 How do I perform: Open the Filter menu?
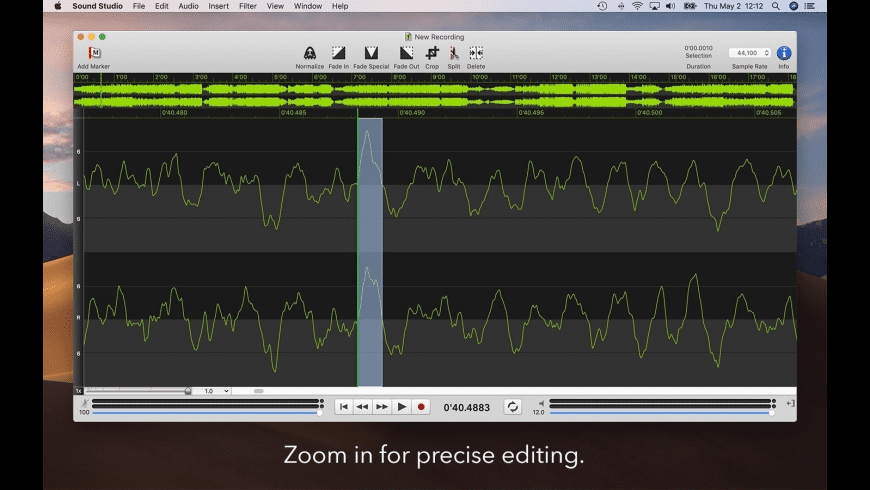247,6
